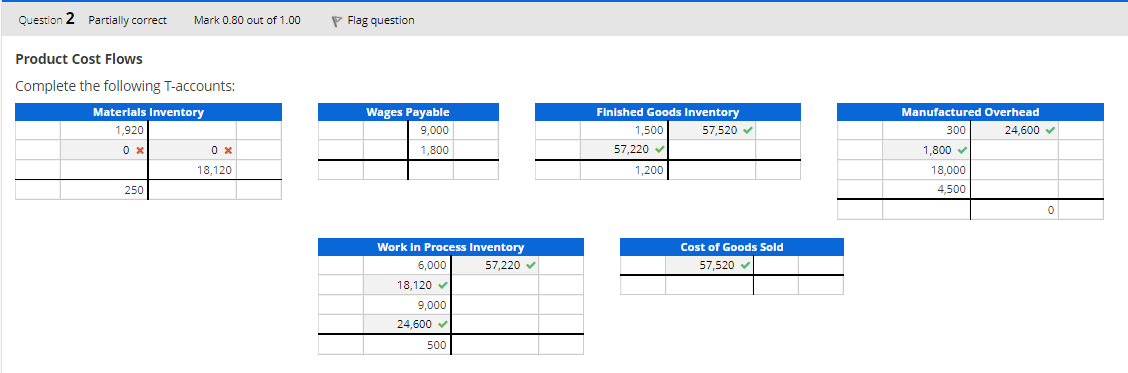Click the Product Cost Flows heading
This screenshot has width=1128, height=373.
[x=79, y=59]
